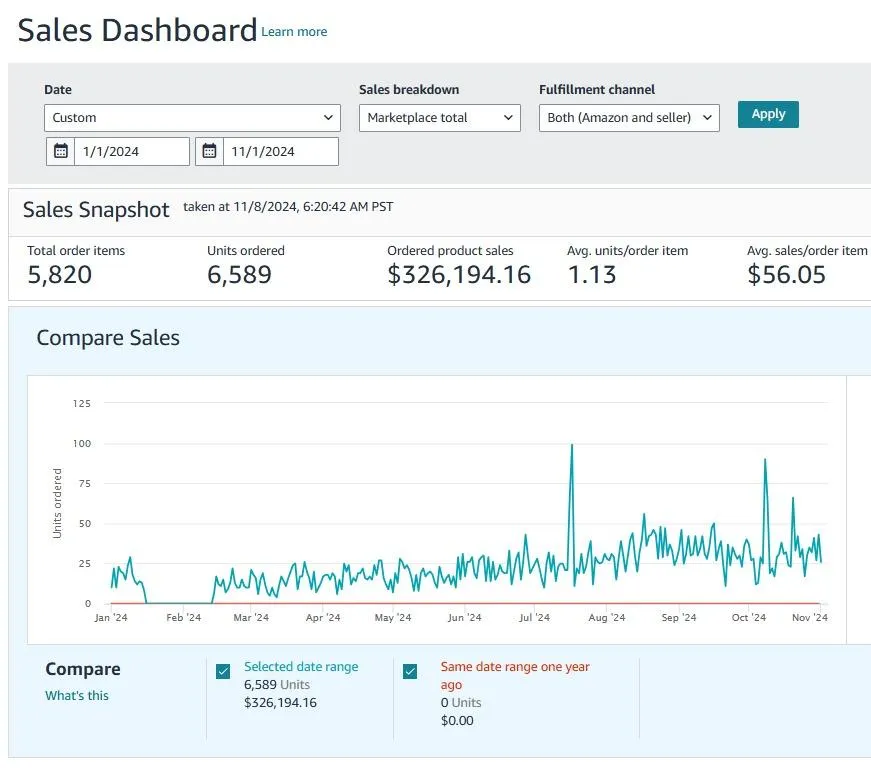
Task: Click the Units ordered value 6,589
Action: [x=239, y=275]
